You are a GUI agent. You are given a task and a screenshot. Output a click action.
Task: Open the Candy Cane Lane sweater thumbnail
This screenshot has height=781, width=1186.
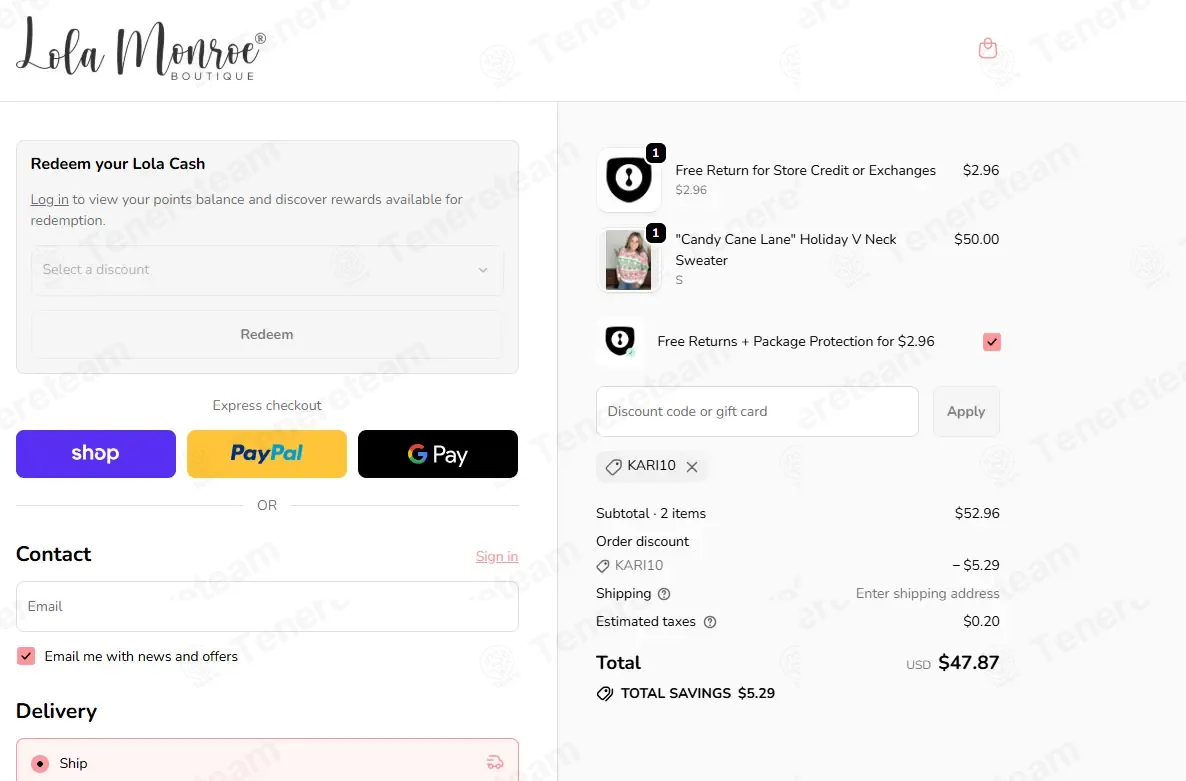[629, 261]
